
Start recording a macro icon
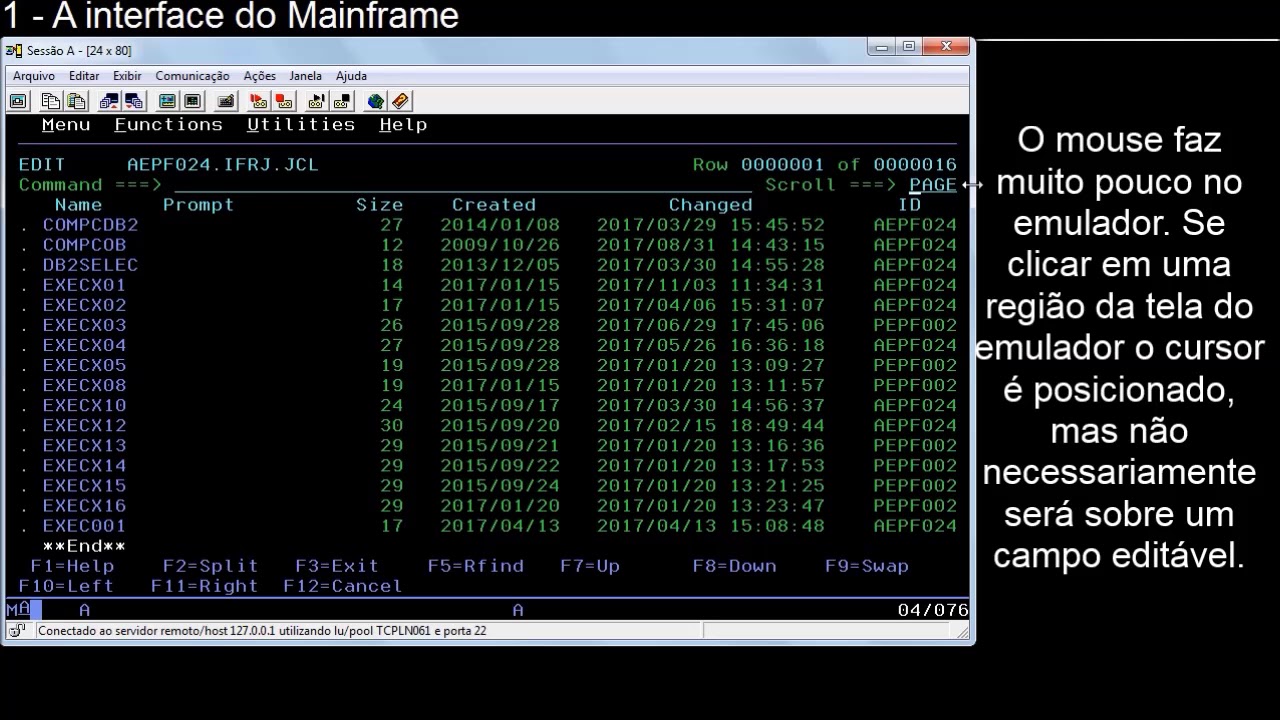(259, 101)
